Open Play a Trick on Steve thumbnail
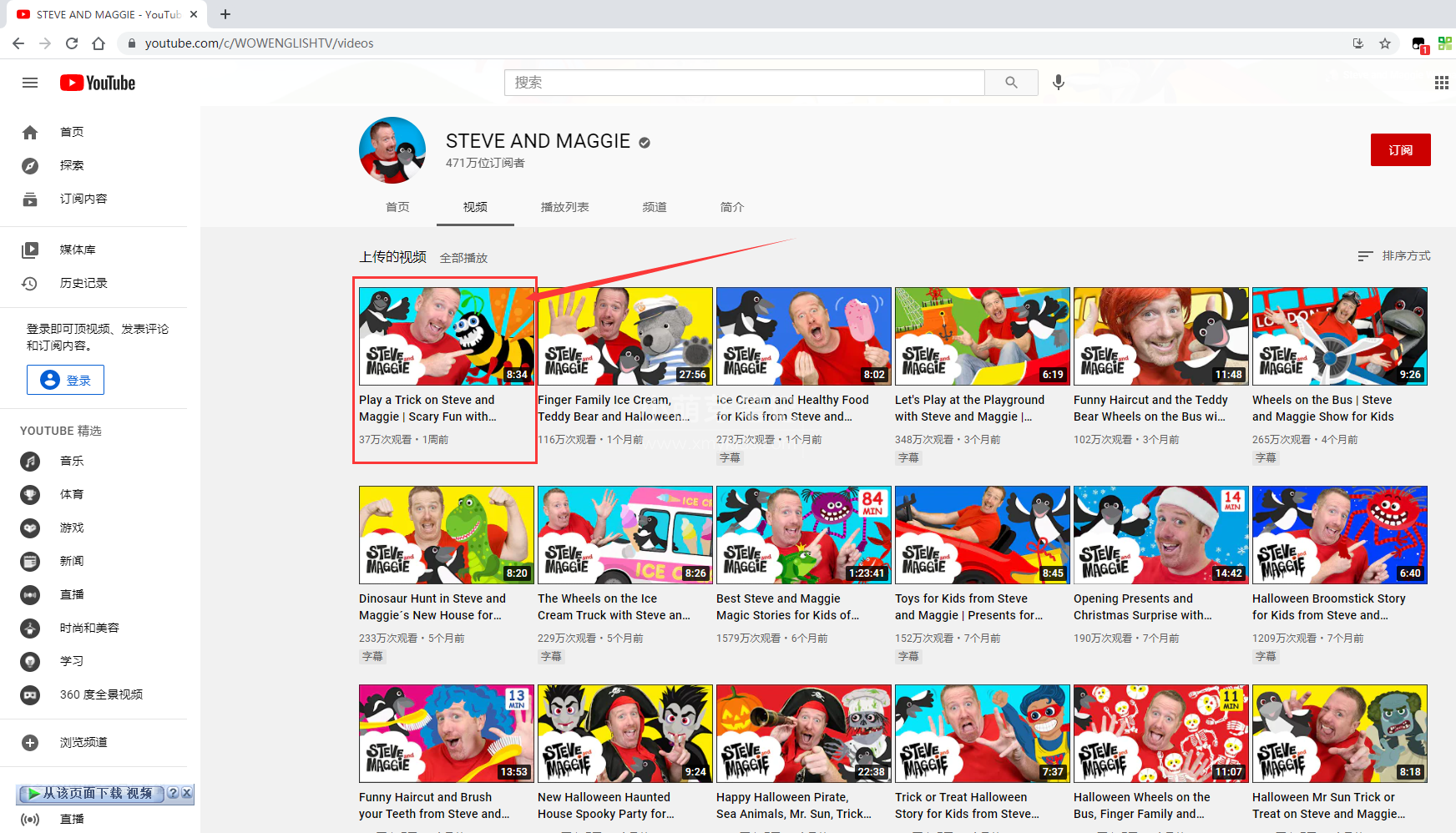 click(447, 336)
